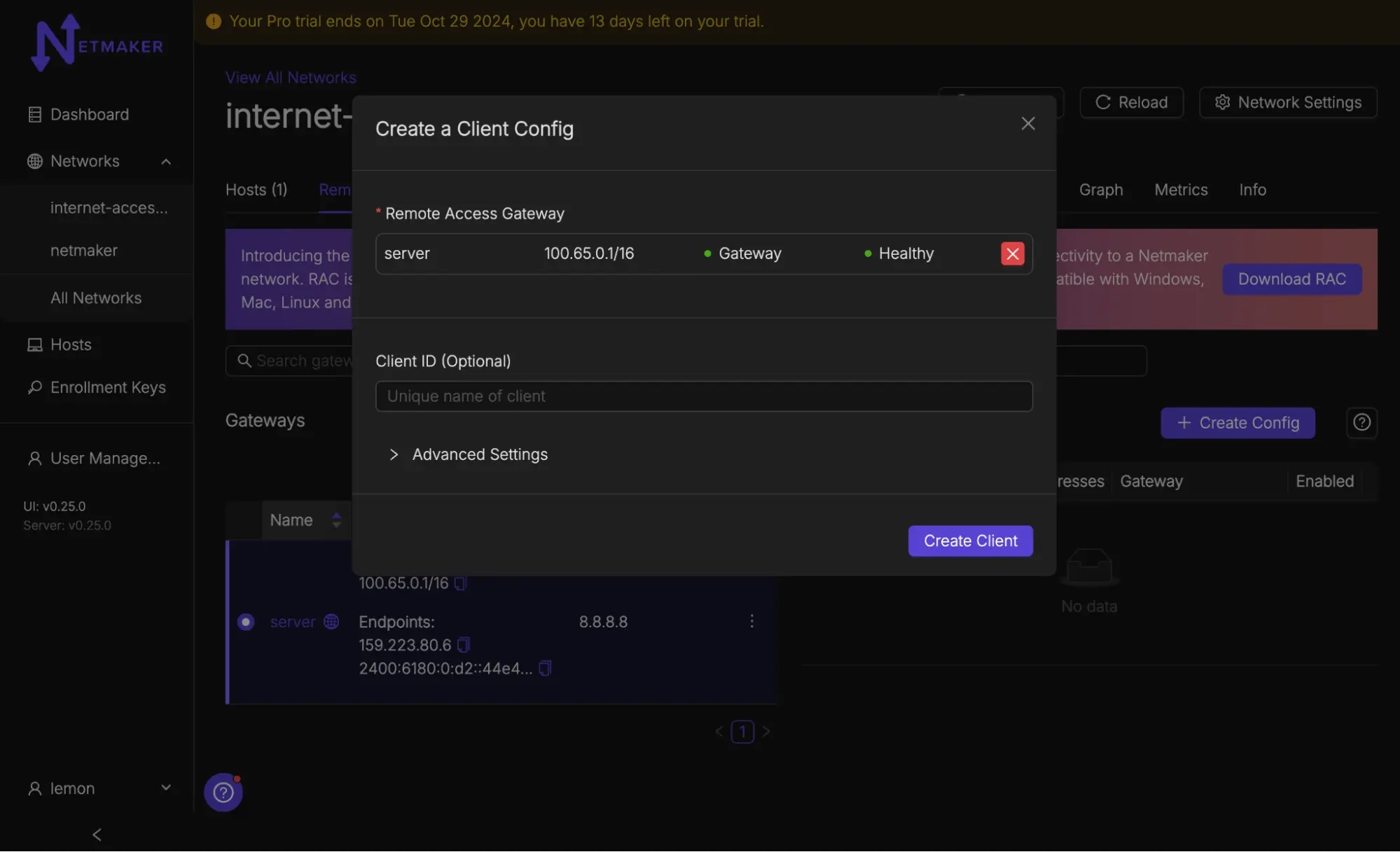Close the Create a Client Config dialog

coord(1027,124)
